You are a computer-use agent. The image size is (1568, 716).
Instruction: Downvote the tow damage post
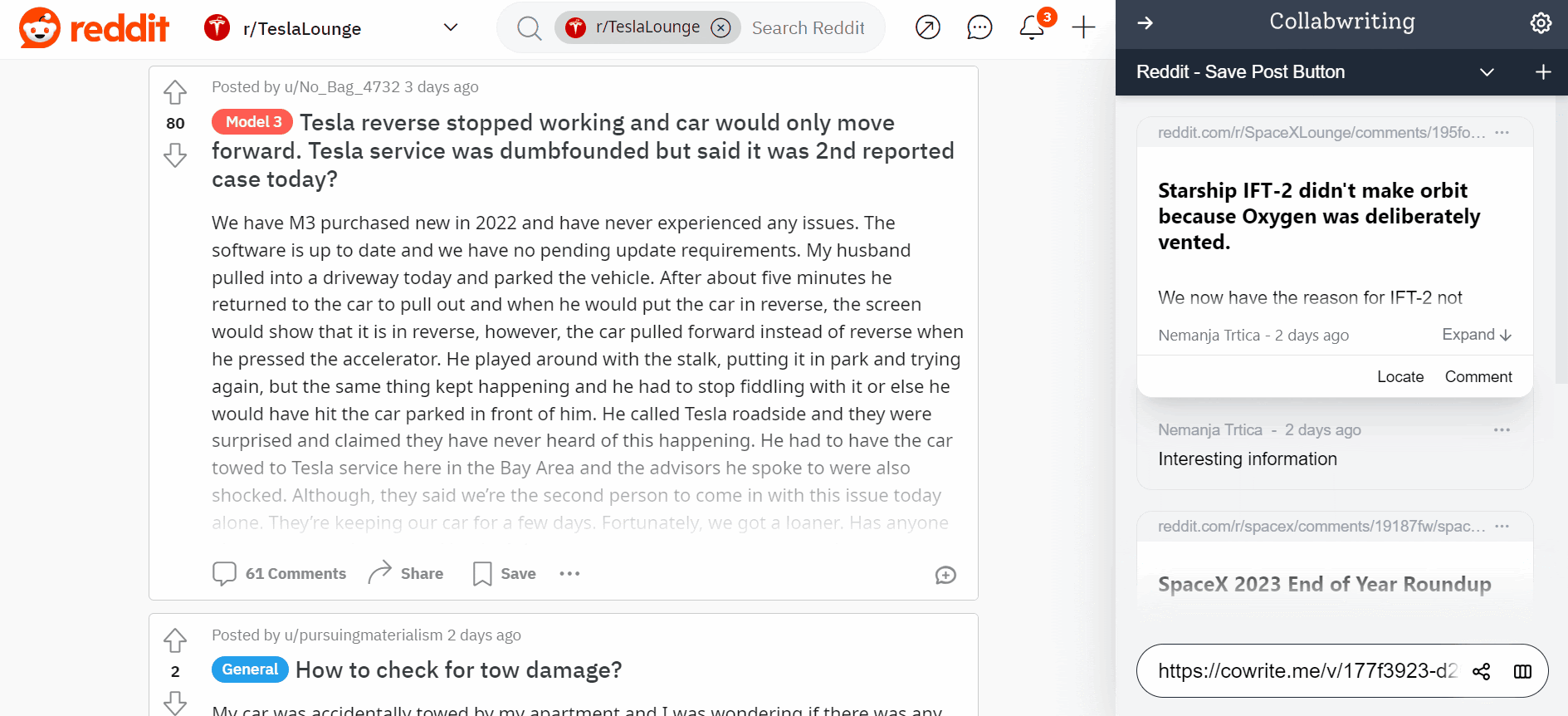click(175, 703)
